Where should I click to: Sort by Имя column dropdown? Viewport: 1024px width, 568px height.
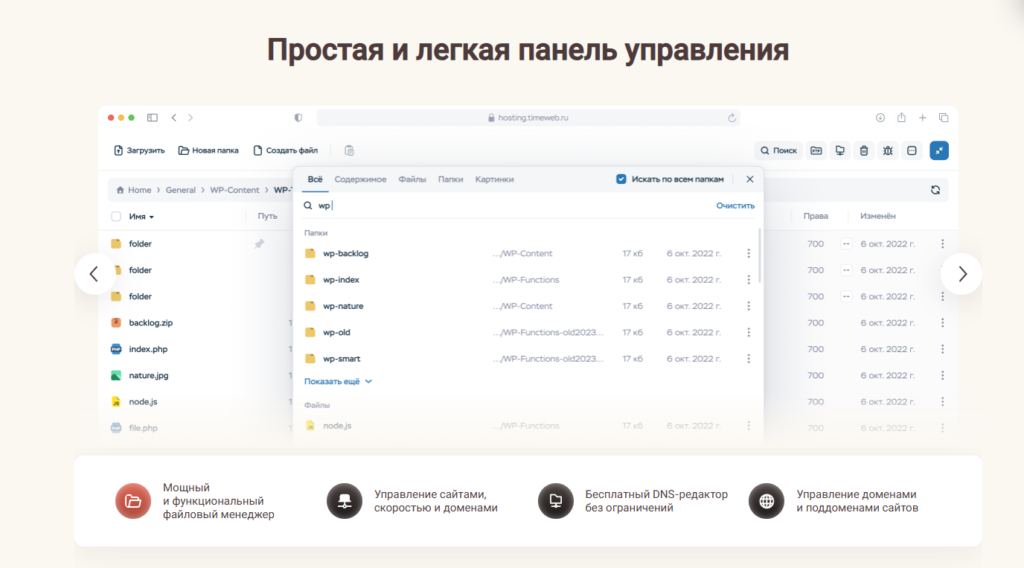pyautogui.click(x=141, y=216)
